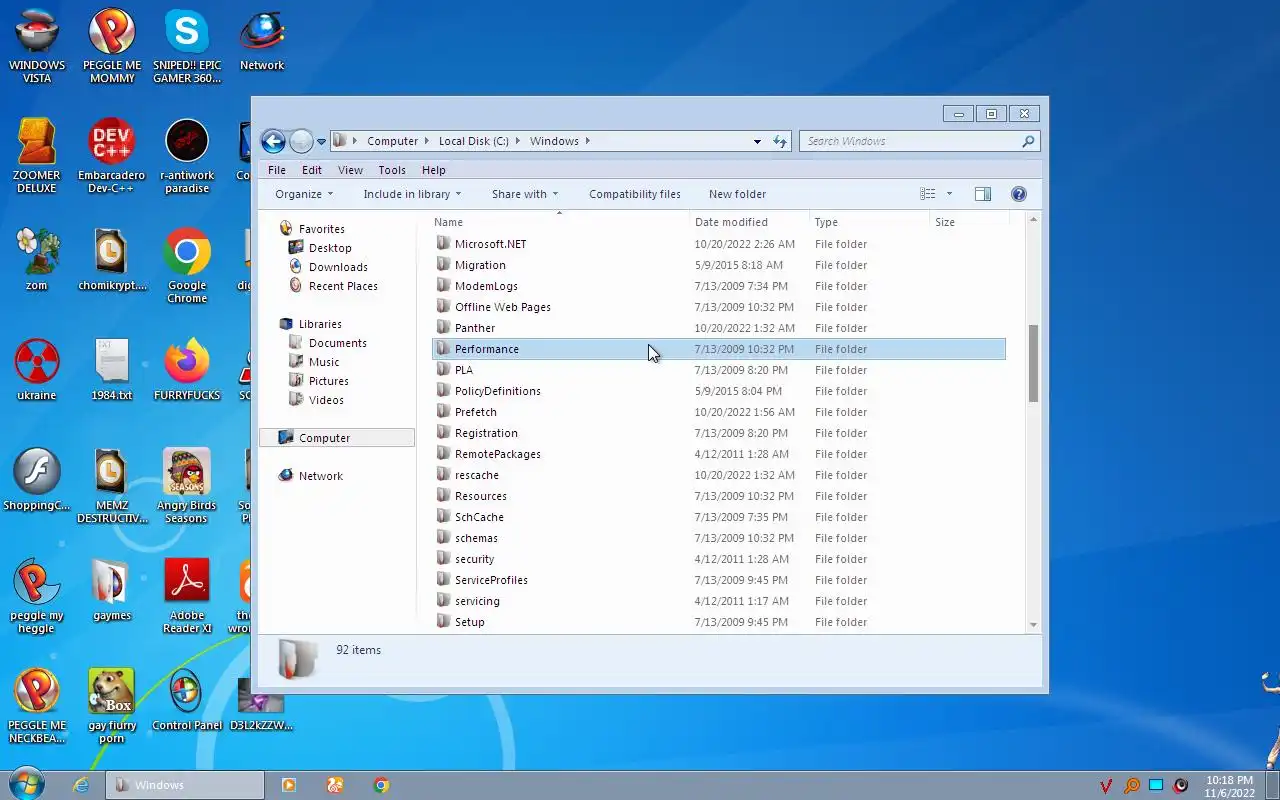Viewport: 1280px width, 800px height.
Task: Open Internet Explorer from taskbar
Action: click(82, 785)
